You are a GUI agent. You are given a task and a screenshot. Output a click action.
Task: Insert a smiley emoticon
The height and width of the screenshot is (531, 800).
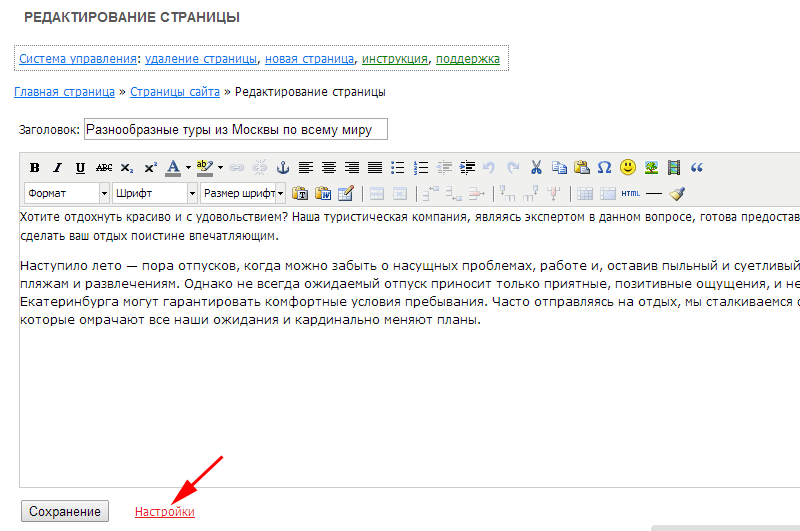(628, 168)
